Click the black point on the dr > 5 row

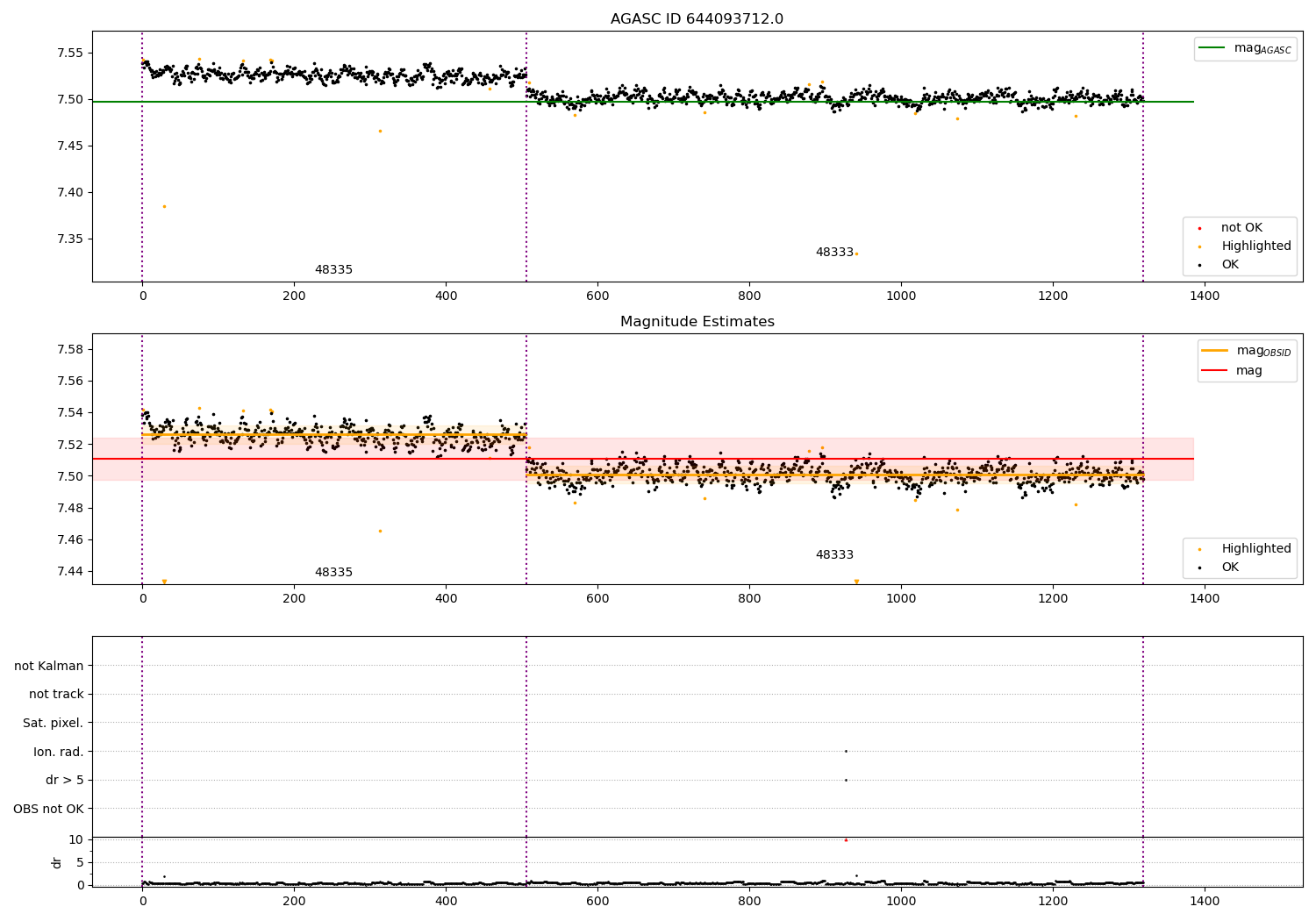[x=846, y=780]
